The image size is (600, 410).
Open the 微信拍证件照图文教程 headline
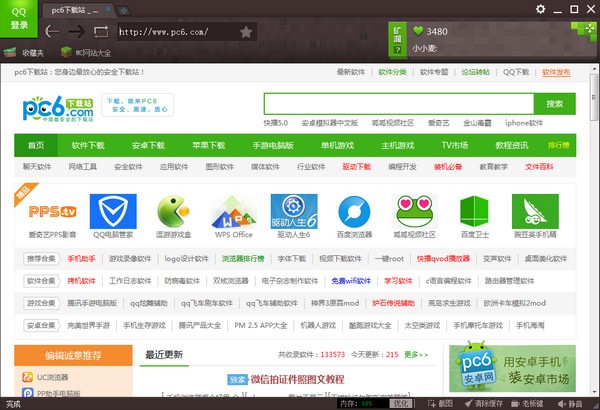click(x=297, y=379)
